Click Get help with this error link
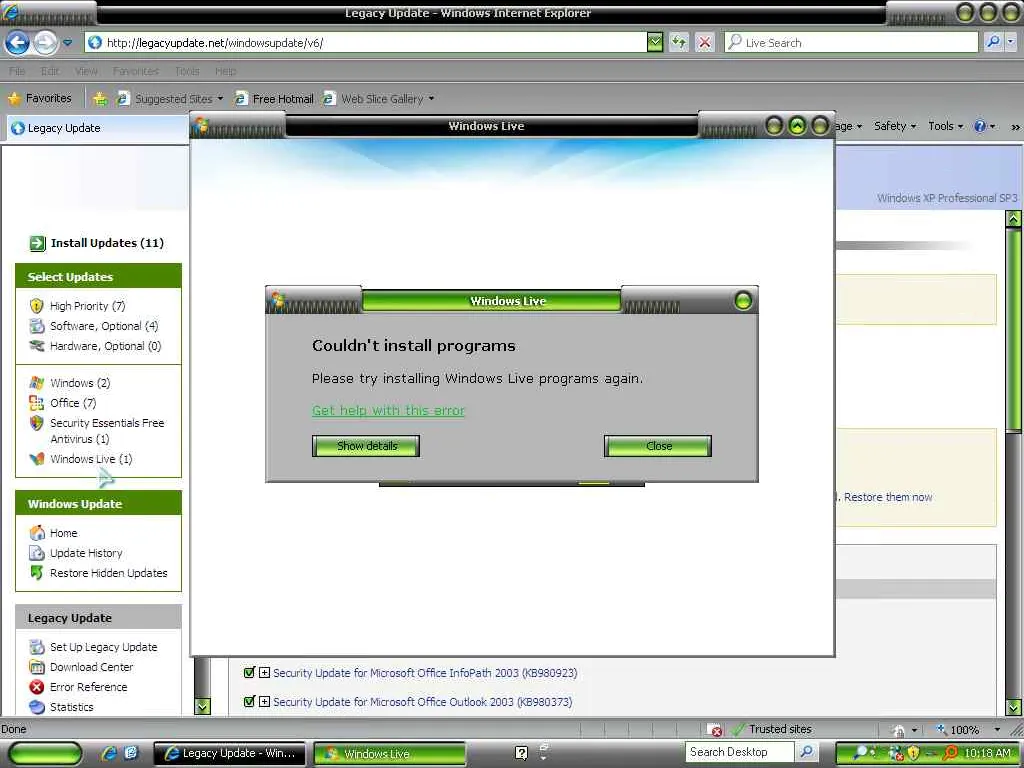This screenshot has height=768, width=1024. 389,411
